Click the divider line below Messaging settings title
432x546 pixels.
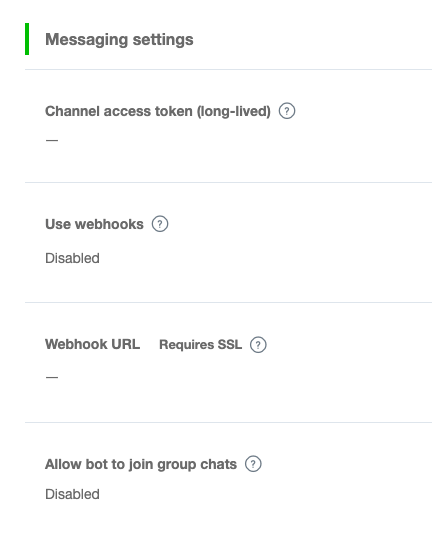tap(228, 69)
